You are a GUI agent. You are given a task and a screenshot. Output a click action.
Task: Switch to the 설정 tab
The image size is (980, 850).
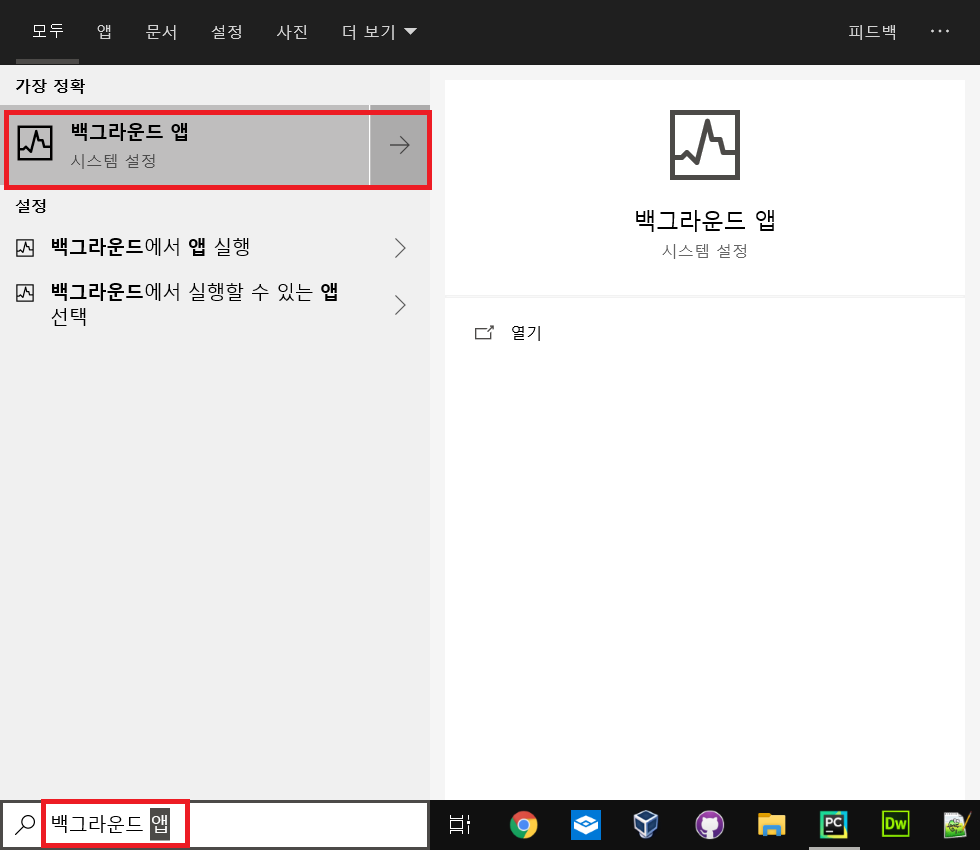point(226,31)
